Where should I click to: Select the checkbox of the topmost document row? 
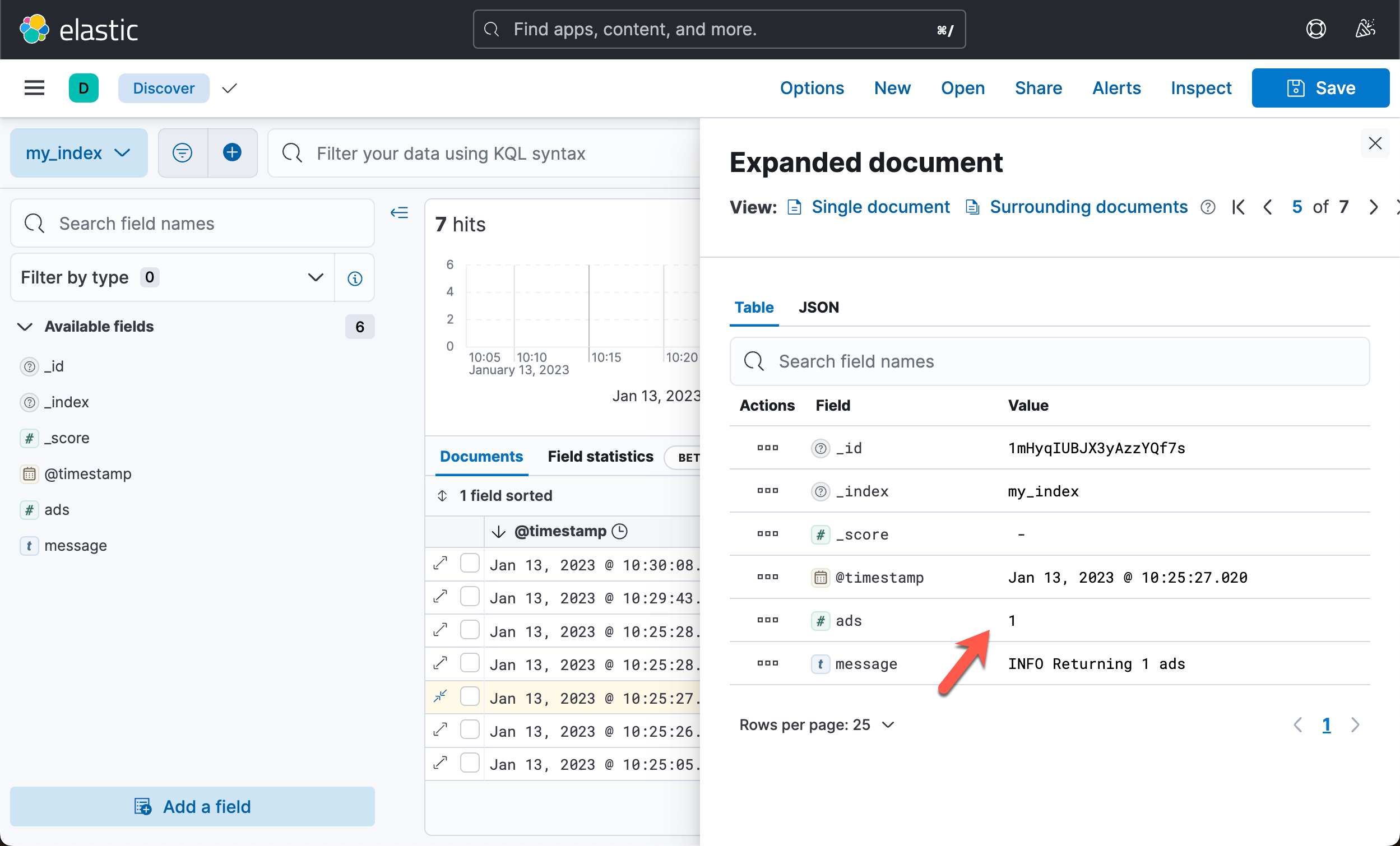coord(470,563)
